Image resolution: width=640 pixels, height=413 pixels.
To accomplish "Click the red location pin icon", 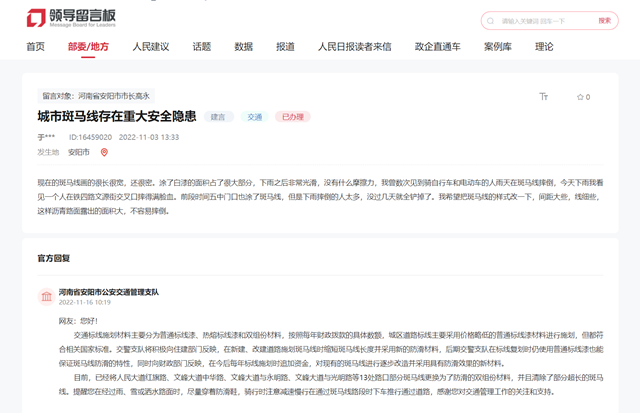I will (104, 153).
